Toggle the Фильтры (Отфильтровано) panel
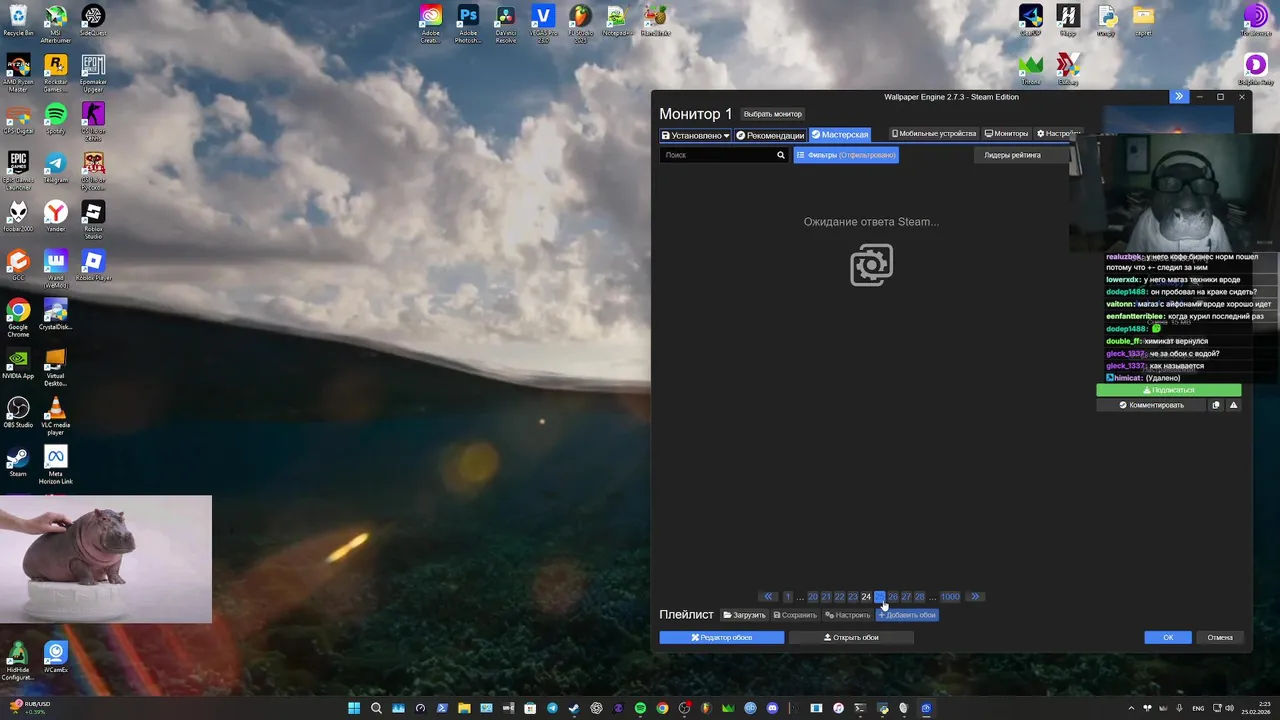 (846, 155)
